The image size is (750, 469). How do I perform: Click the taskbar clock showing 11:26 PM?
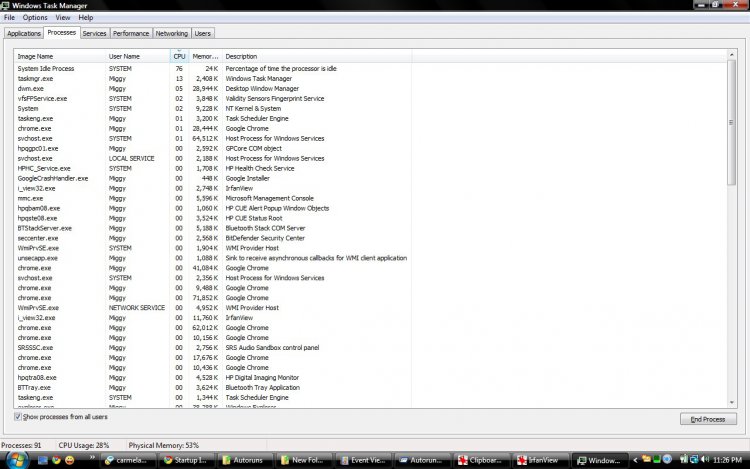point(727,460)
